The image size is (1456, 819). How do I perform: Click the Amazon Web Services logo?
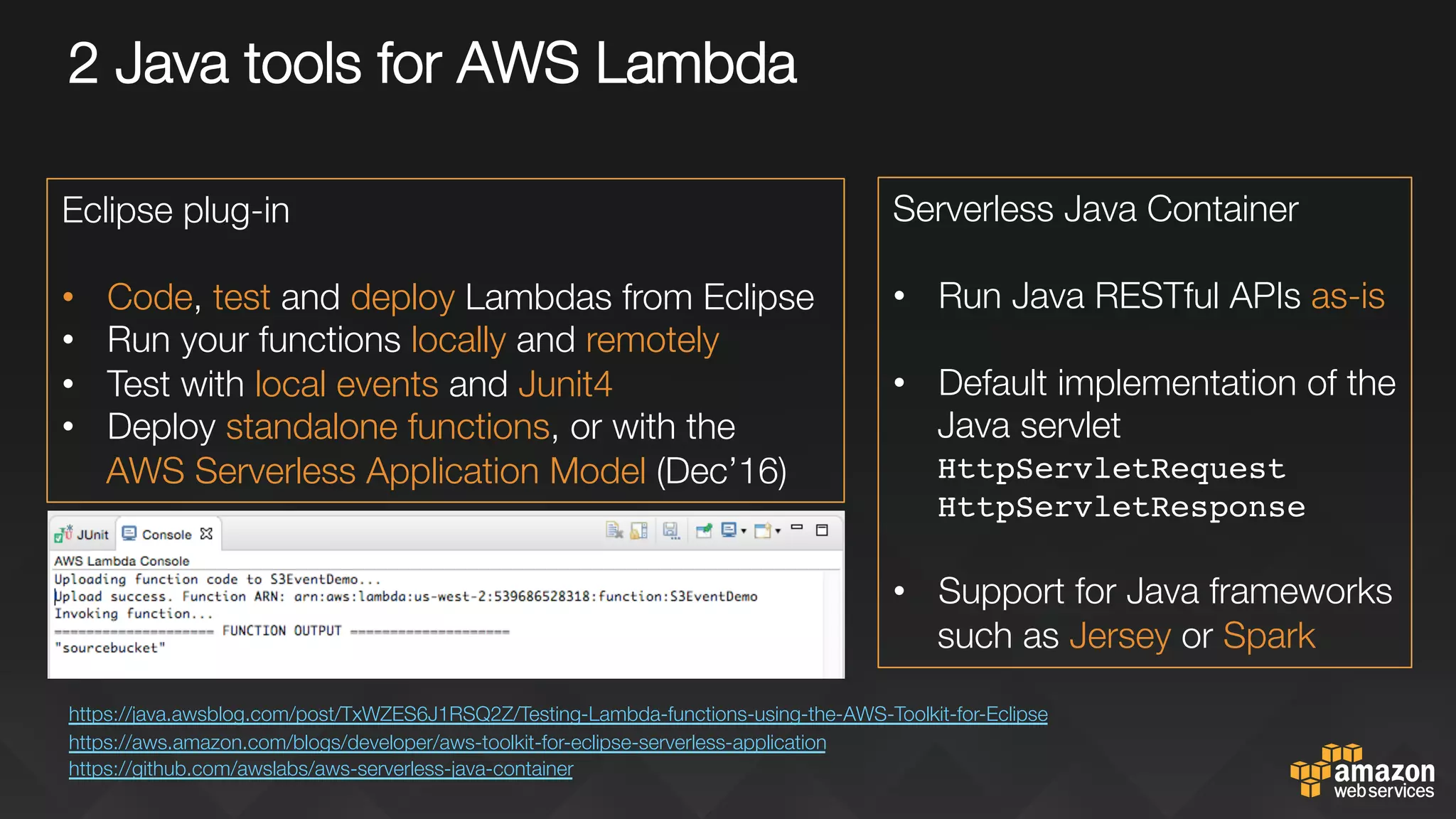coord(1361,773)
